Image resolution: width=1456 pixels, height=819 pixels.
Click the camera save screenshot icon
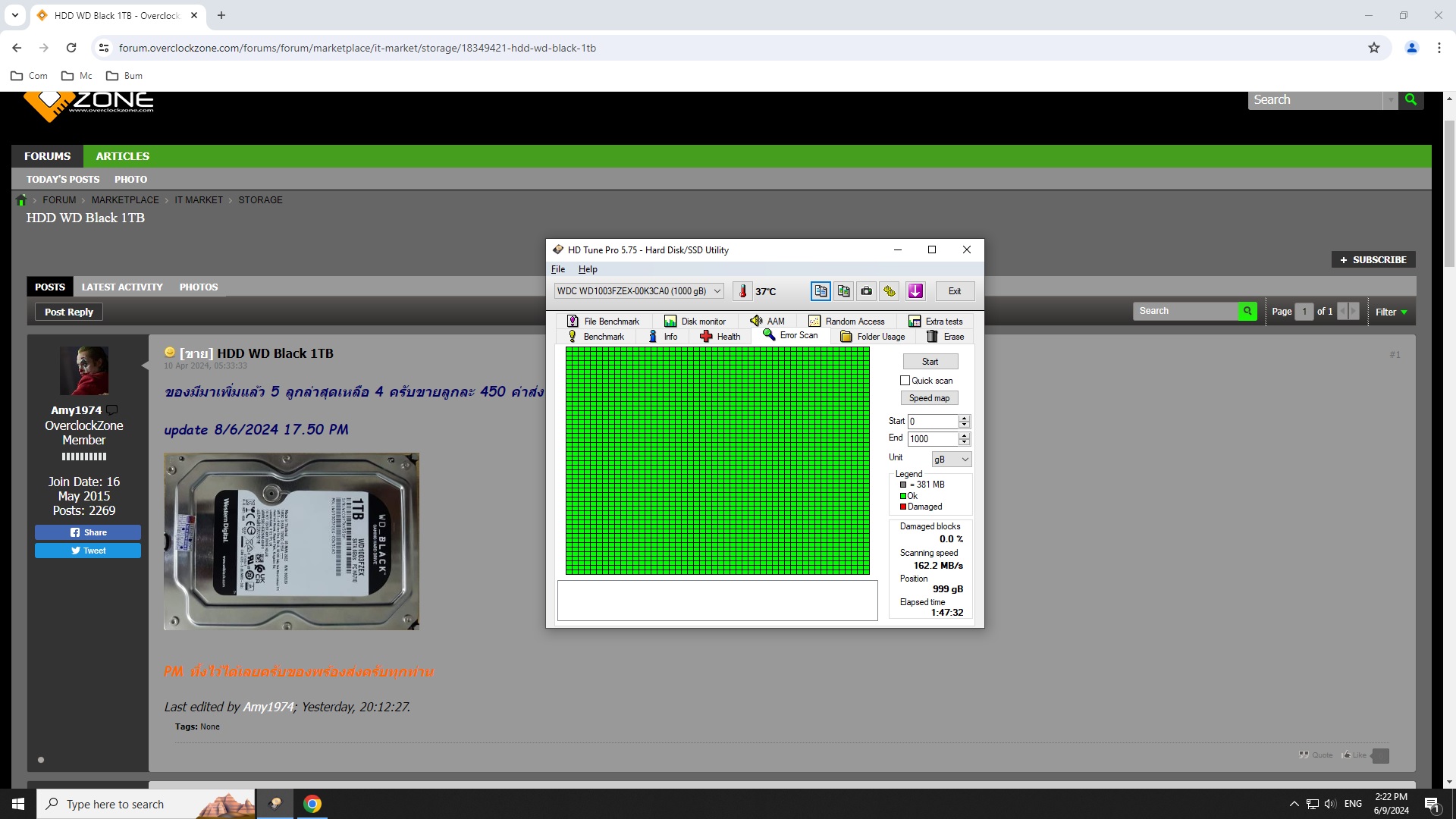866,291
